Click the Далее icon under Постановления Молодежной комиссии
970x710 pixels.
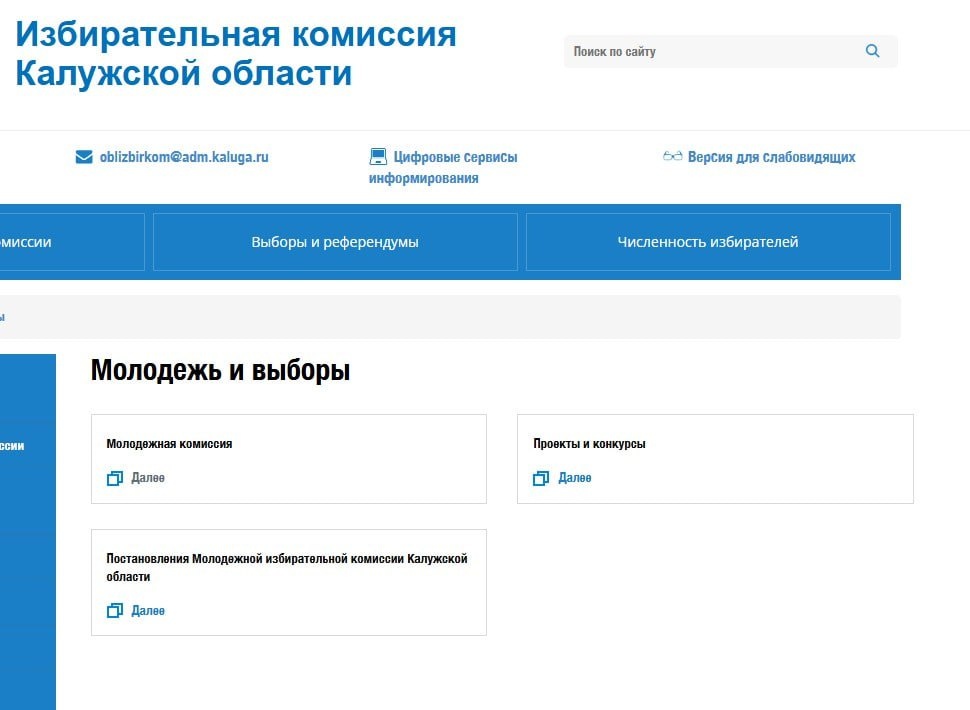(114, 611)
